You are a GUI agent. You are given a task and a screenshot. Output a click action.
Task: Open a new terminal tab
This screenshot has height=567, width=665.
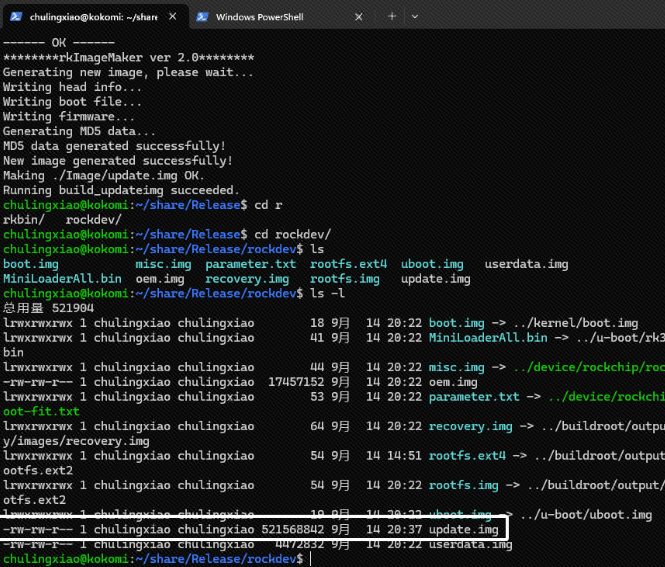392,17
